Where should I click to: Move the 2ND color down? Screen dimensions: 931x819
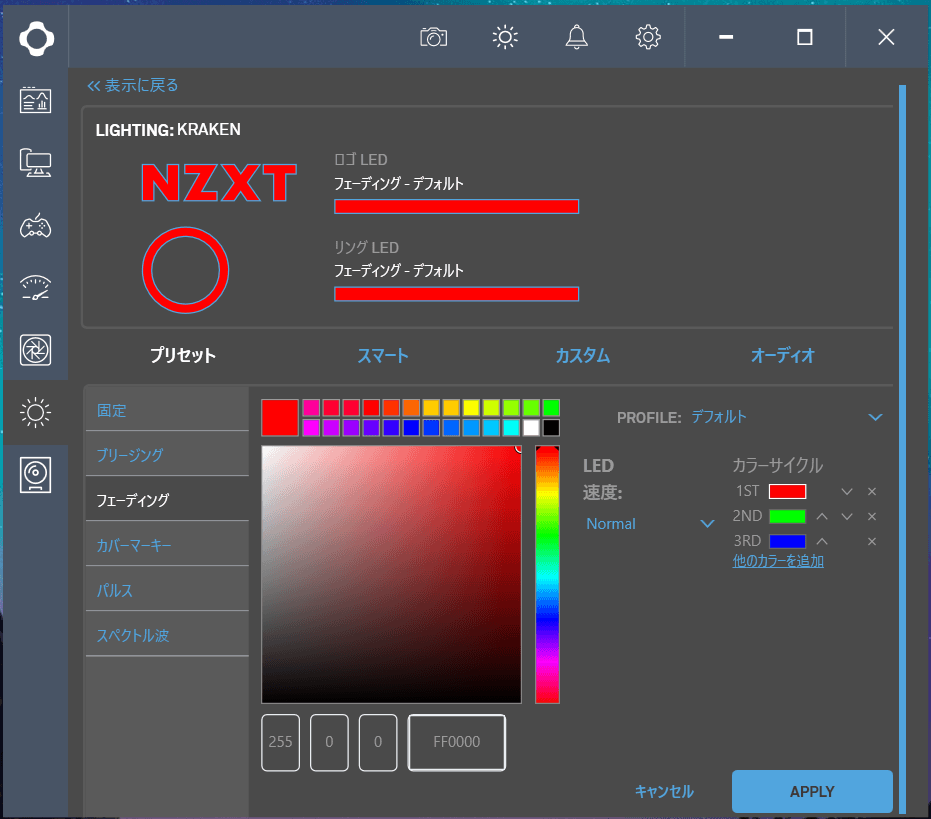point(847,517)
